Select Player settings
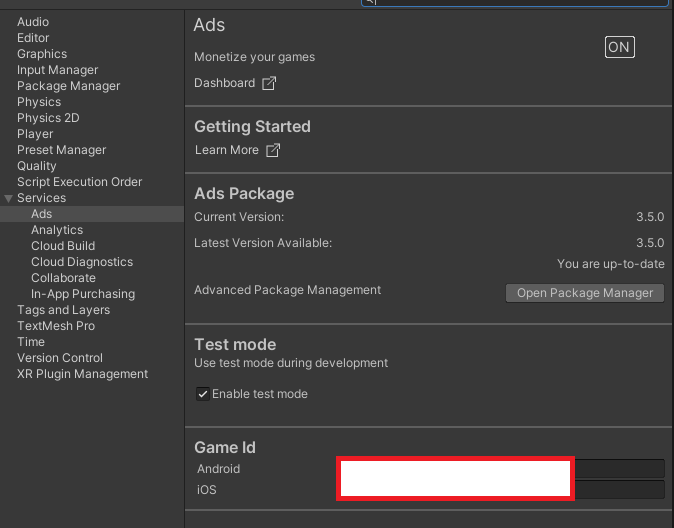Screen dimensions: 674x528 (x=35, y=134)
